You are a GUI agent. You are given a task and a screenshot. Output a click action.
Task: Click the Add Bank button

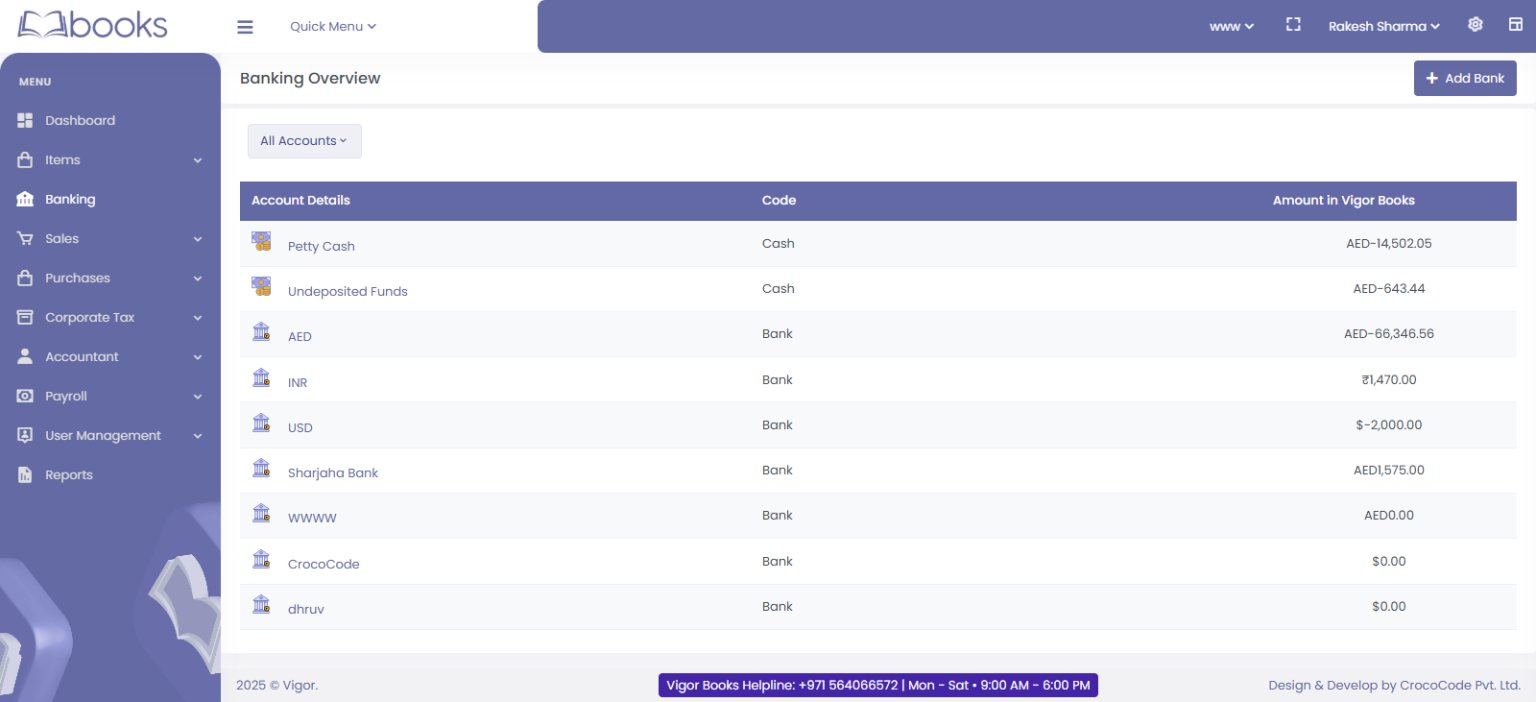click(1465, 78)
